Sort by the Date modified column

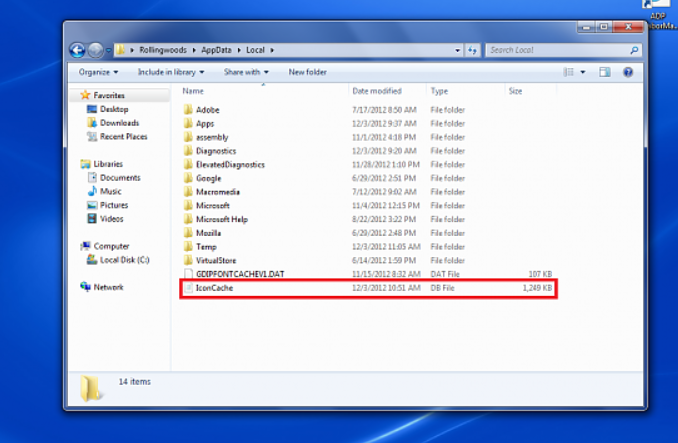pos(375,91)
